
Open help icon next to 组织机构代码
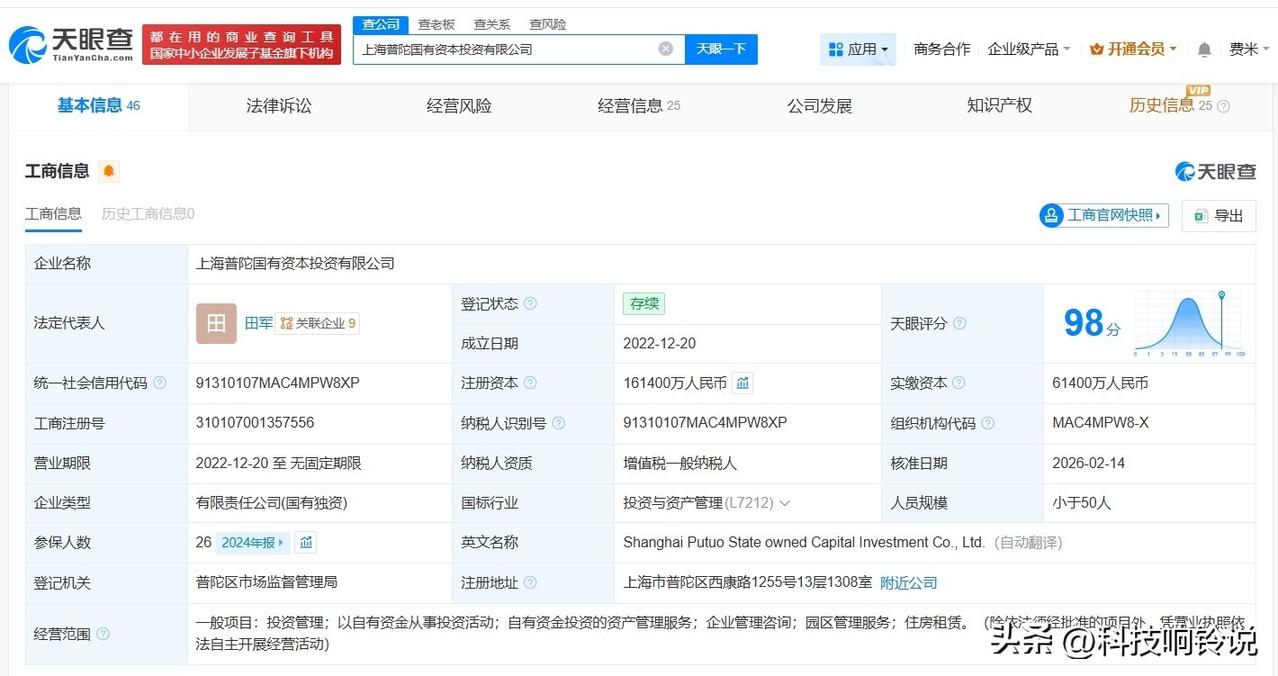[987, 423]
